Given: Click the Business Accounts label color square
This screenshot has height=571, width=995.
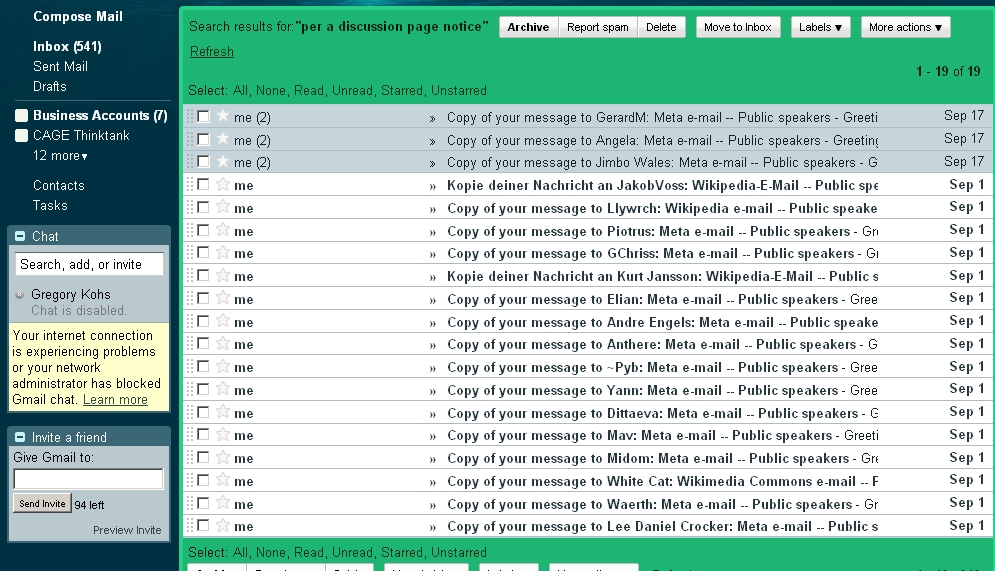Looking at the screenshot, I should pyautogui.click(x=21, y=116).
